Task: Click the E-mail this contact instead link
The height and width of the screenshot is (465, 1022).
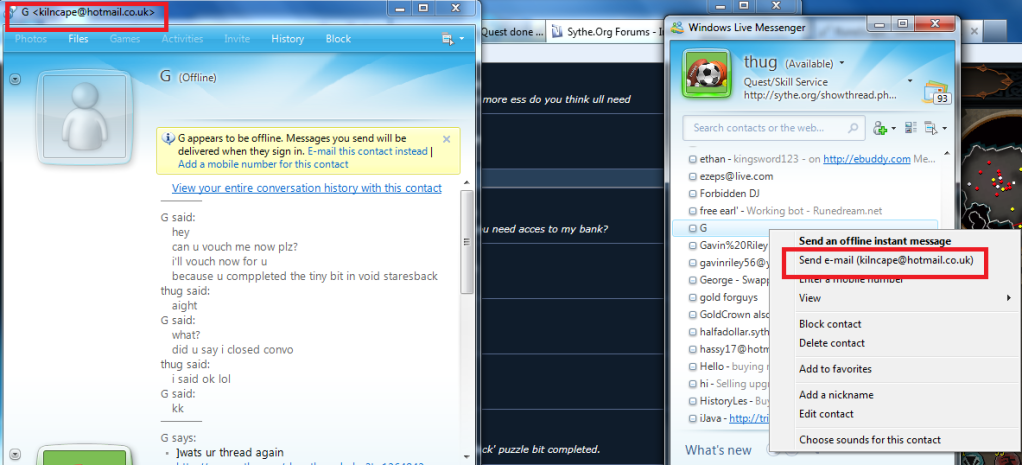Action: 368,151
